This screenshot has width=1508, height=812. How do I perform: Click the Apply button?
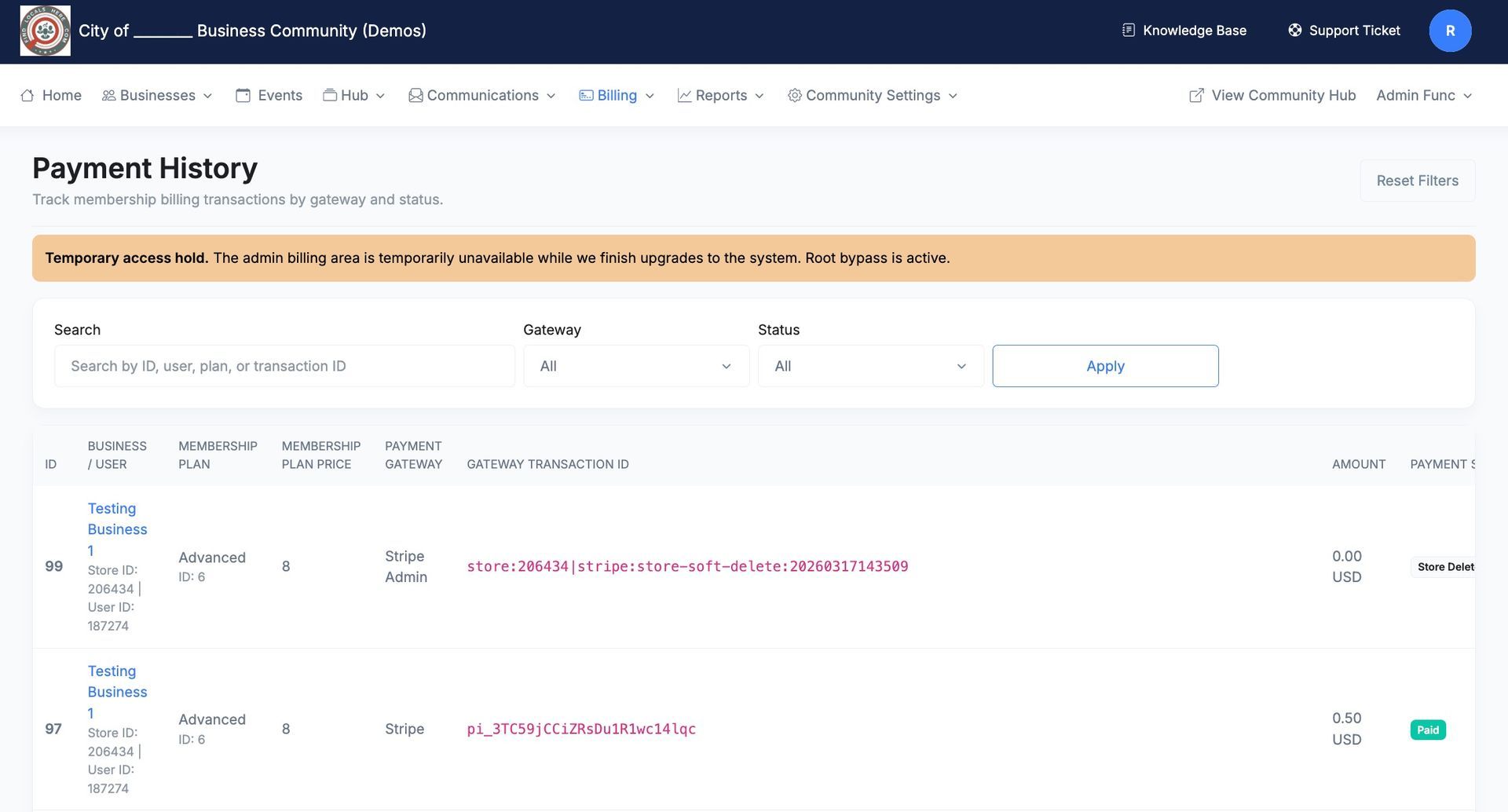1104,365
